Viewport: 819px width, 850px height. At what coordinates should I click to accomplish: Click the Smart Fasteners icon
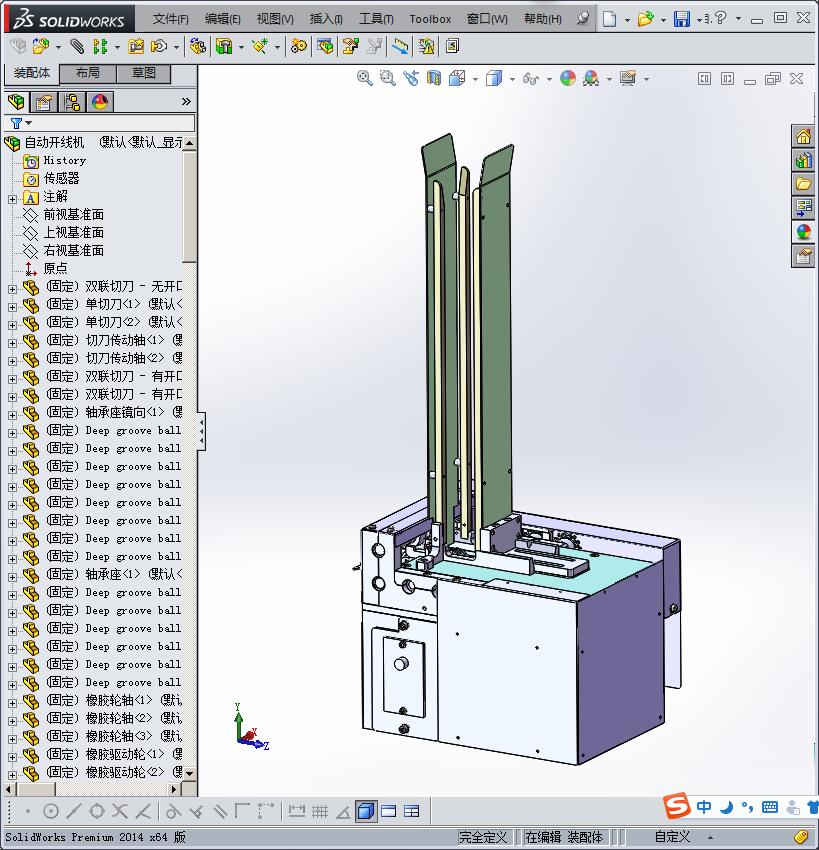point(136,47)
